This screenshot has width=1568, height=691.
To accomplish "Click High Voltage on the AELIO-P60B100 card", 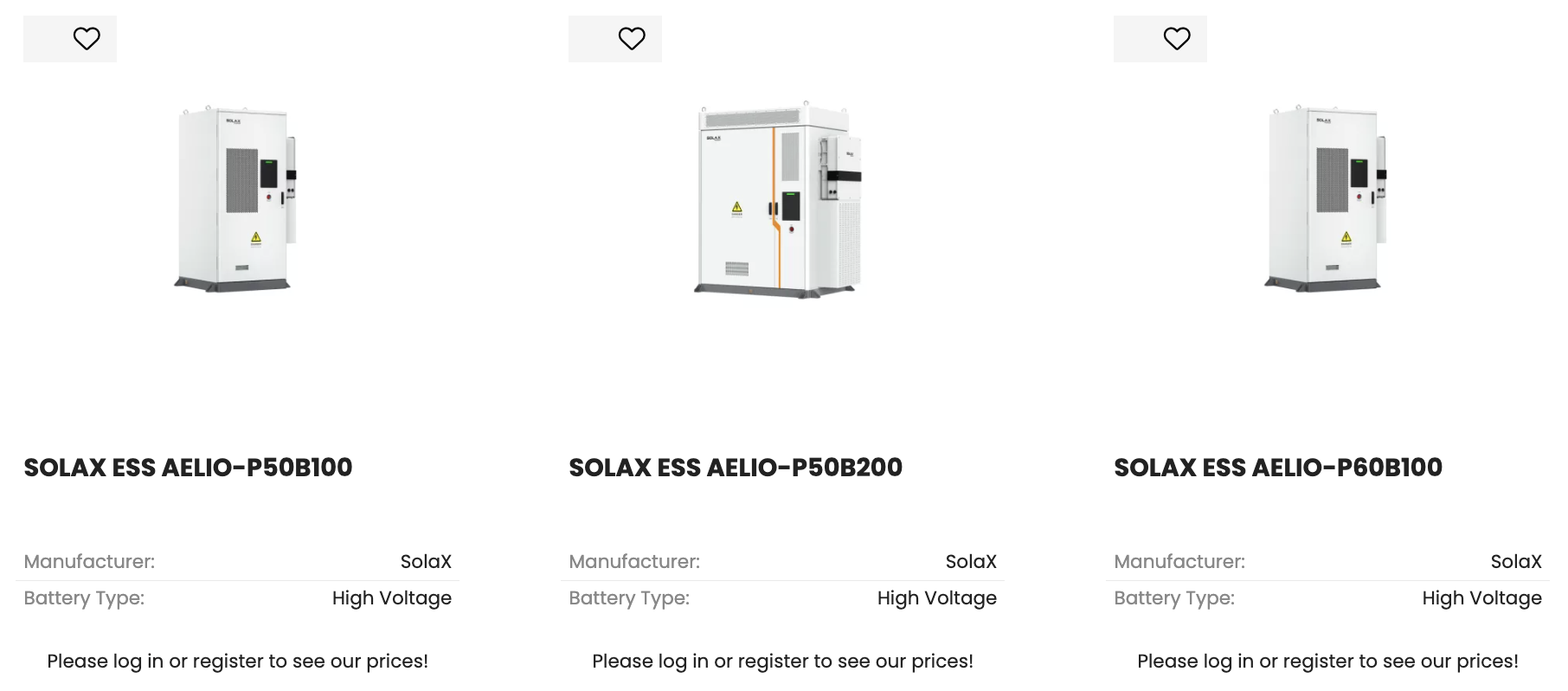I will (x=1482, y=598).
